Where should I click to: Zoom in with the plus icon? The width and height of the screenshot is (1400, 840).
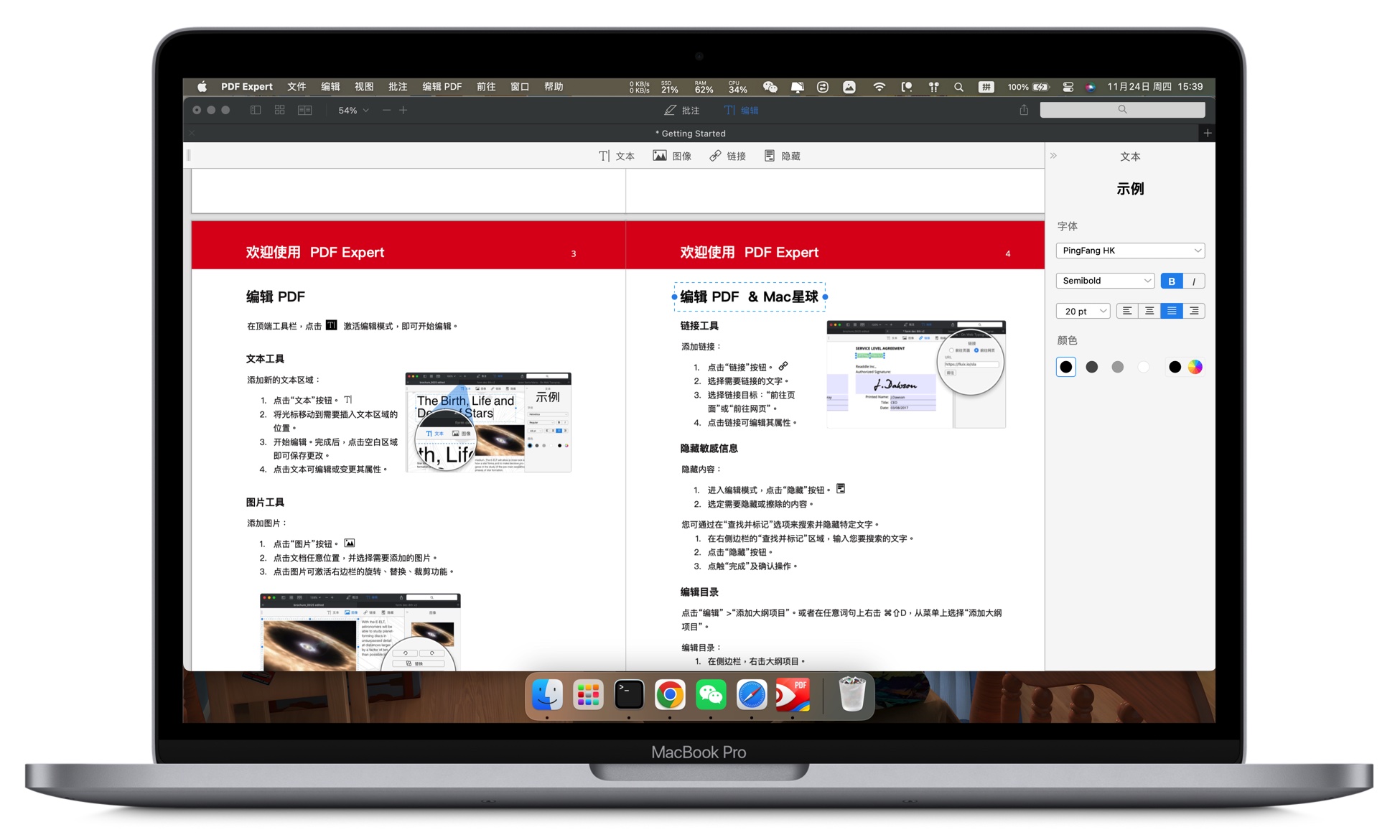pyautogui.click(x=403, y=110)
